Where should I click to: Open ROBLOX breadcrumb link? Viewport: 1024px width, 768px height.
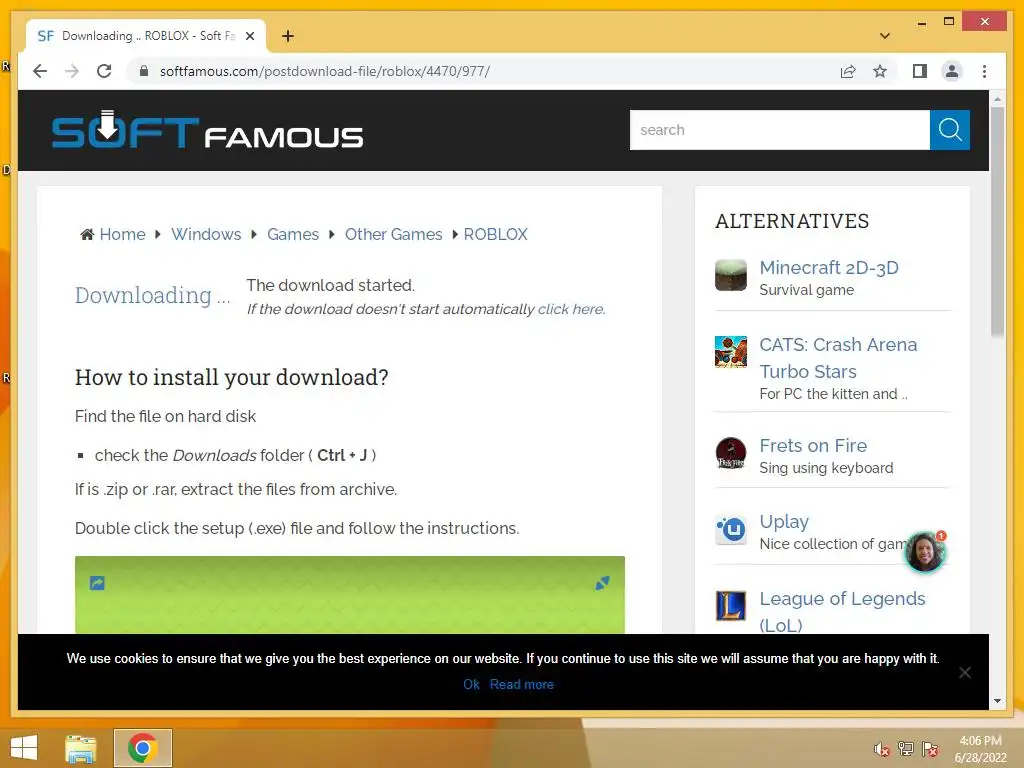[495, 234]
